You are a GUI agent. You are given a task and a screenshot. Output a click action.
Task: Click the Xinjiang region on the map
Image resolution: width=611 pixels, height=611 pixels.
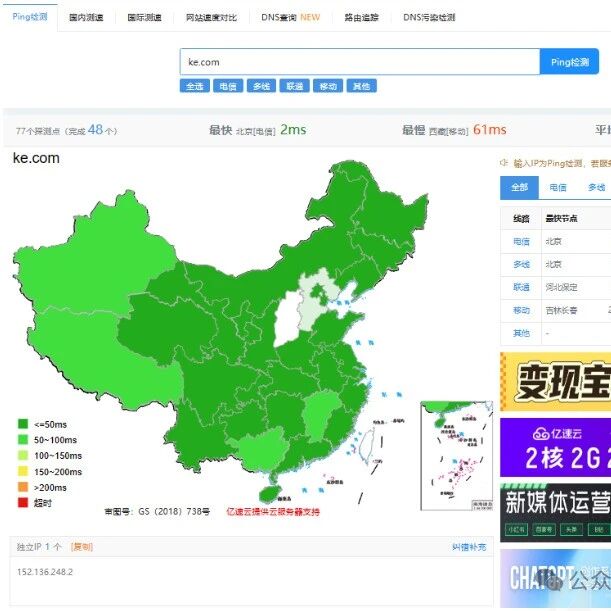97,257
